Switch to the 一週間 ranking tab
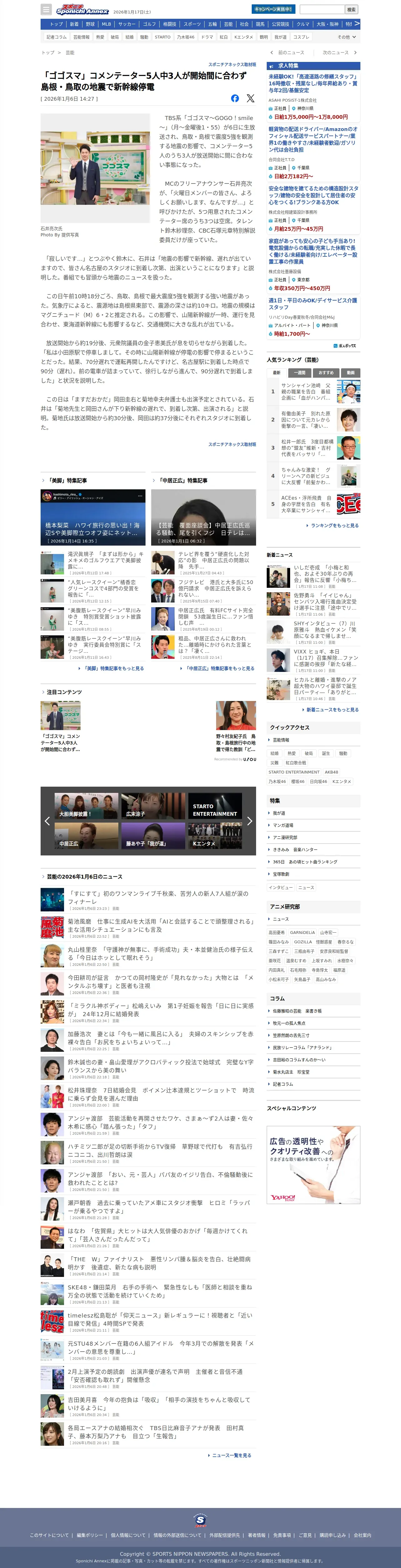 [300, 372]
